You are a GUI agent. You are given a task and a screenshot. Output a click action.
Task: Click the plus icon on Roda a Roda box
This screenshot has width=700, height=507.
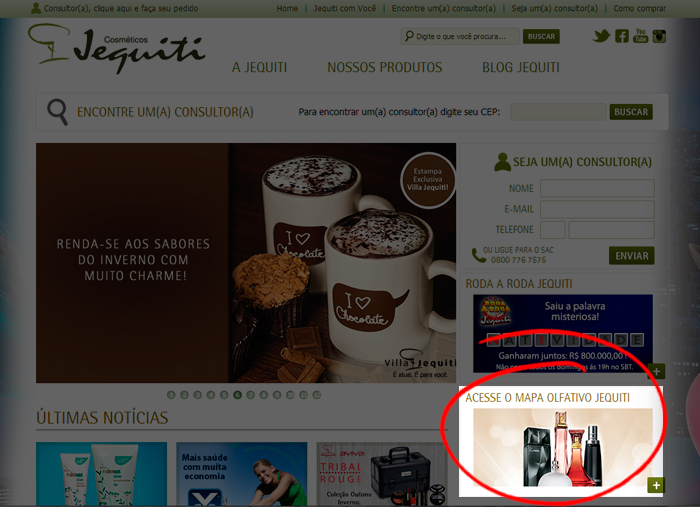pos(657,371)
